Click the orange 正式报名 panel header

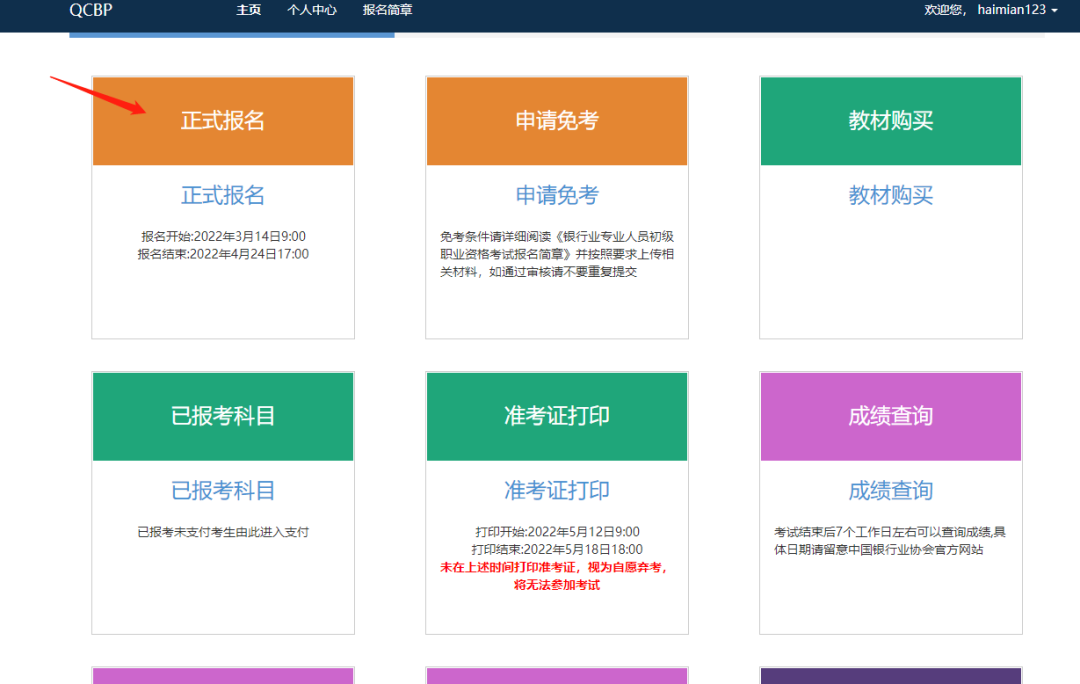(x=222, y=120)
